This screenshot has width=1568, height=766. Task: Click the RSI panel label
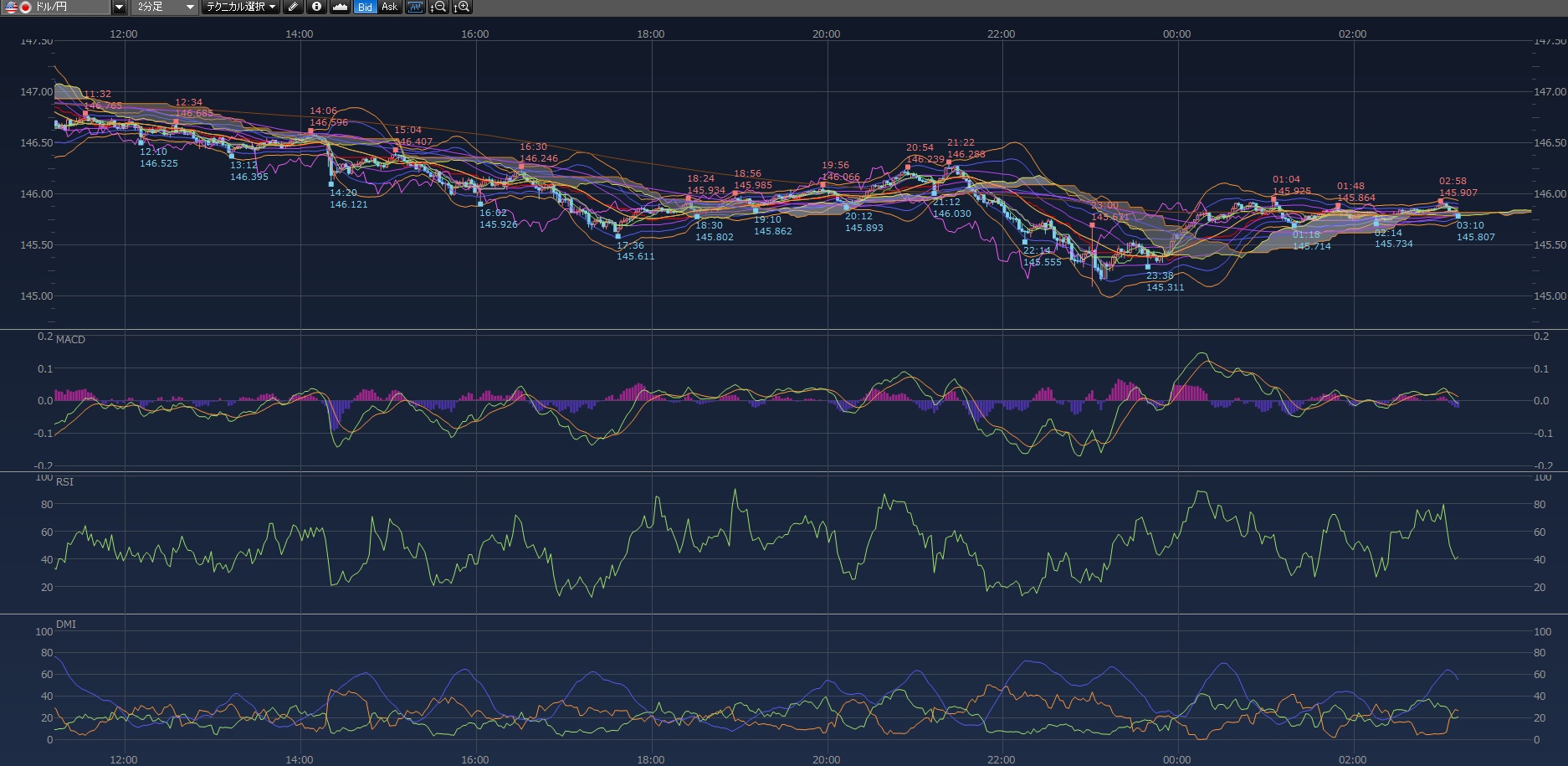pos(64,481)
